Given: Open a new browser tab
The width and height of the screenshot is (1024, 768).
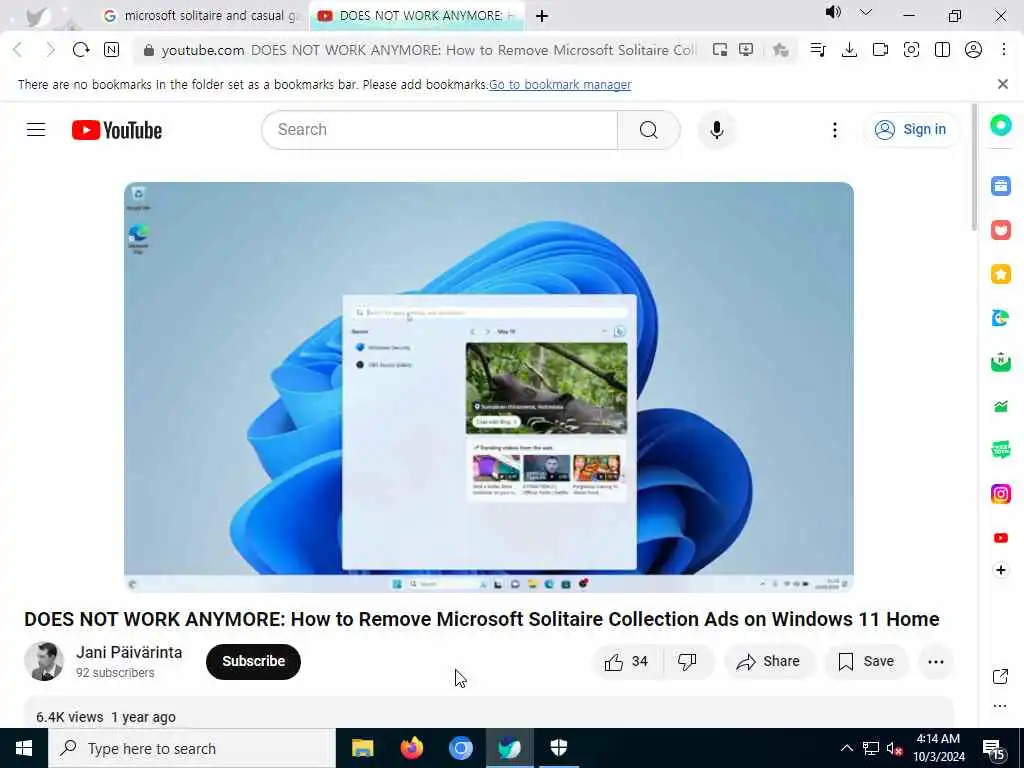Looking at the screenshot, I should pyautogui.click(x=542, y=16).
